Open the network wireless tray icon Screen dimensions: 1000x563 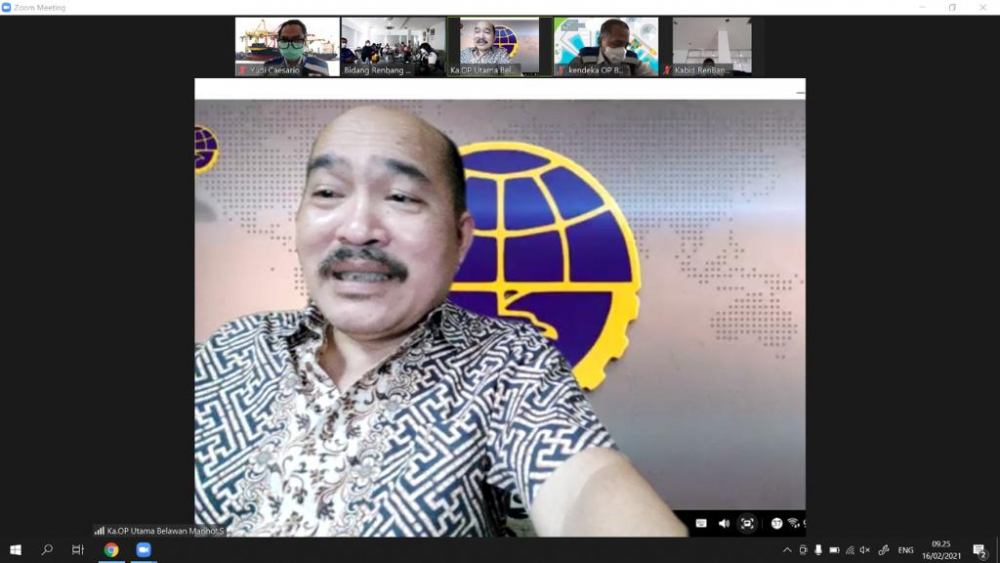coord(849,550)
